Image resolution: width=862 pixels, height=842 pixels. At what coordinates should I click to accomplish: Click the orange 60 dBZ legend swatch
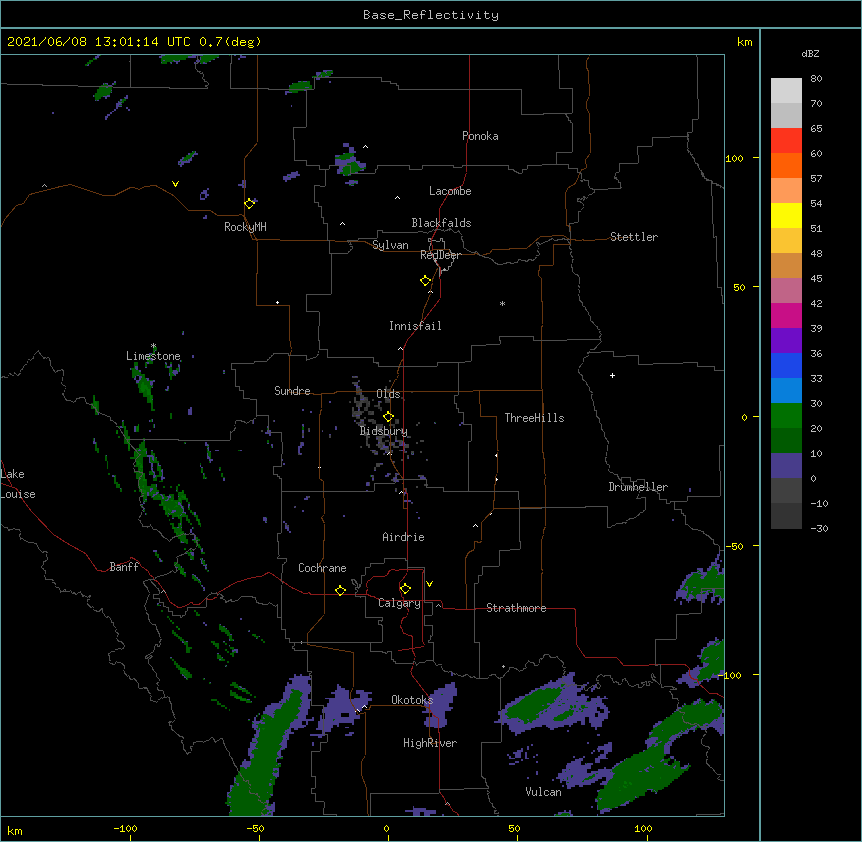point(786,165)
